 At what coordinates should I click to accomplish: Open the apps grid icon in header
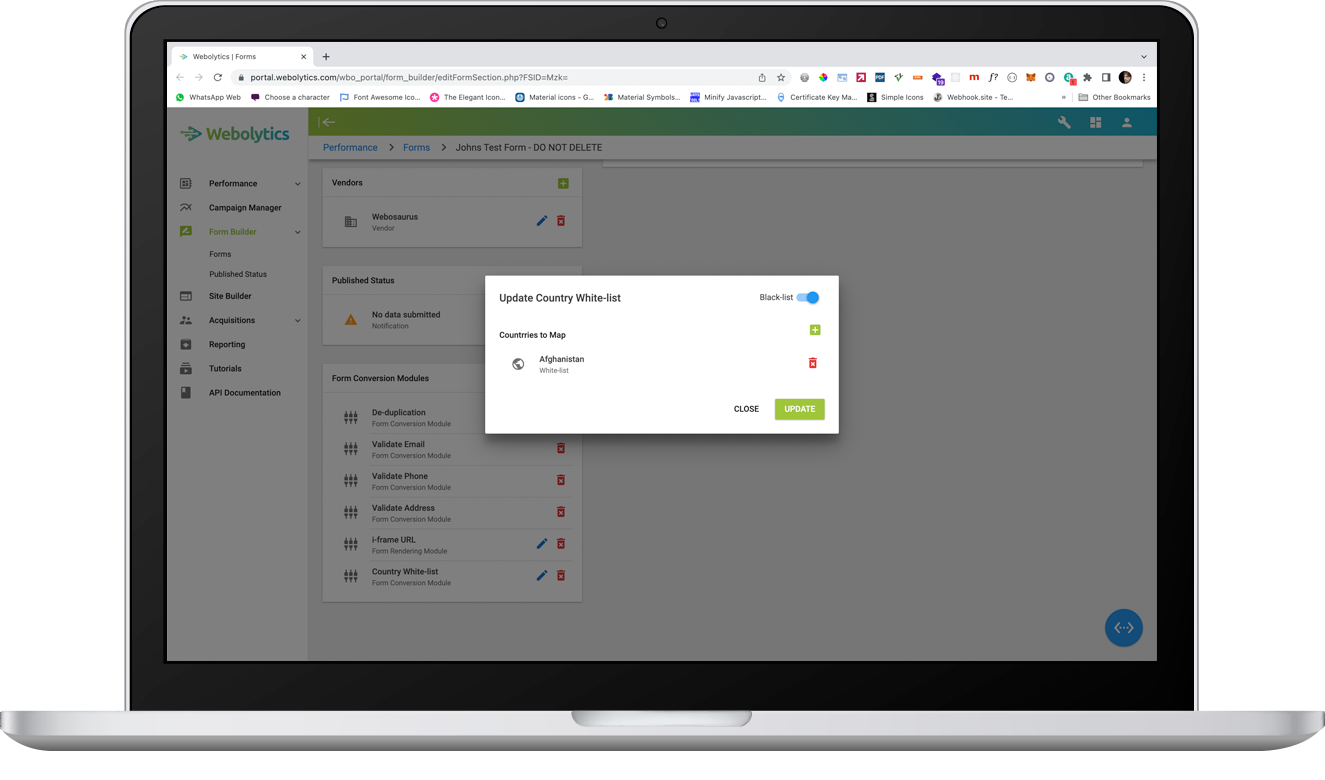point(1095,122)
